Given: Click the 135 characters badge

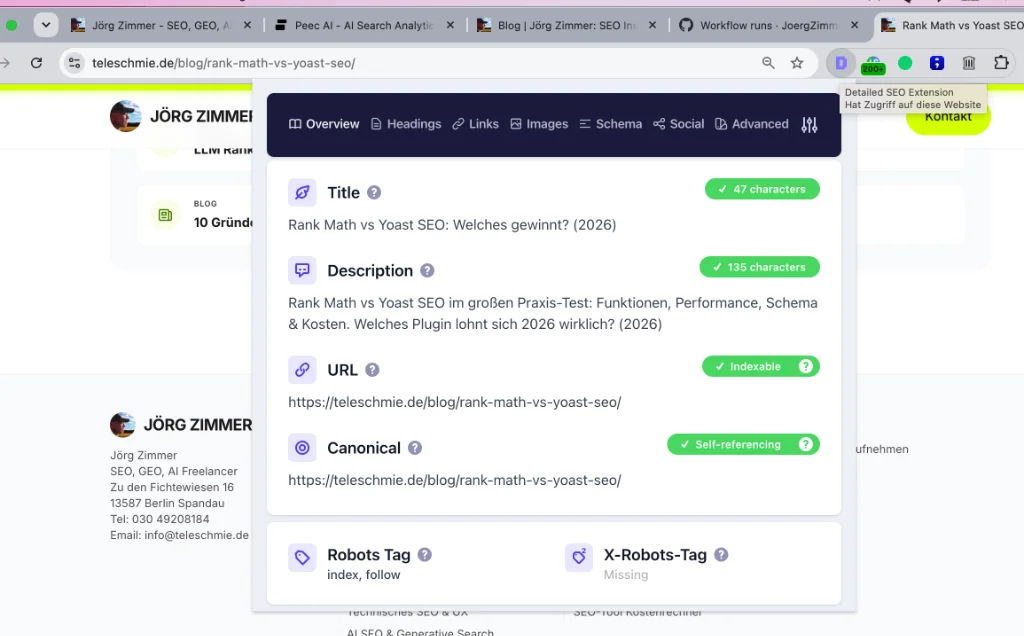Looking at the screenshot, I should 760,266.
